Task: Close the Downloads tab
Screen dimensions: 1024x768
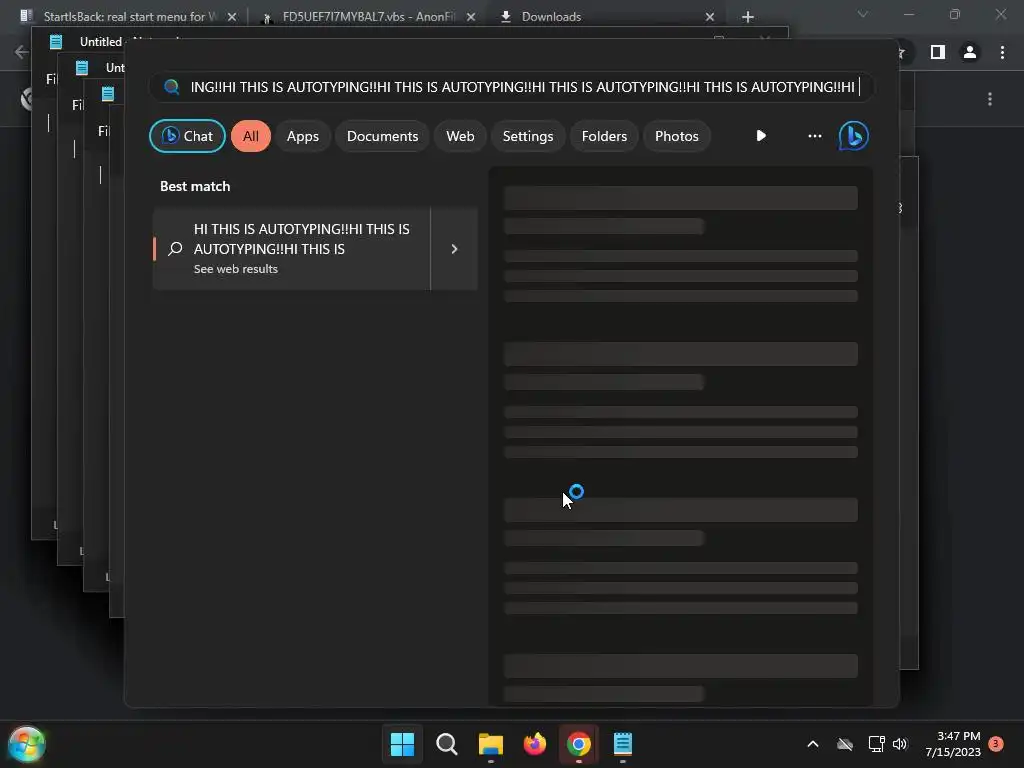Action: pos(710,17)
